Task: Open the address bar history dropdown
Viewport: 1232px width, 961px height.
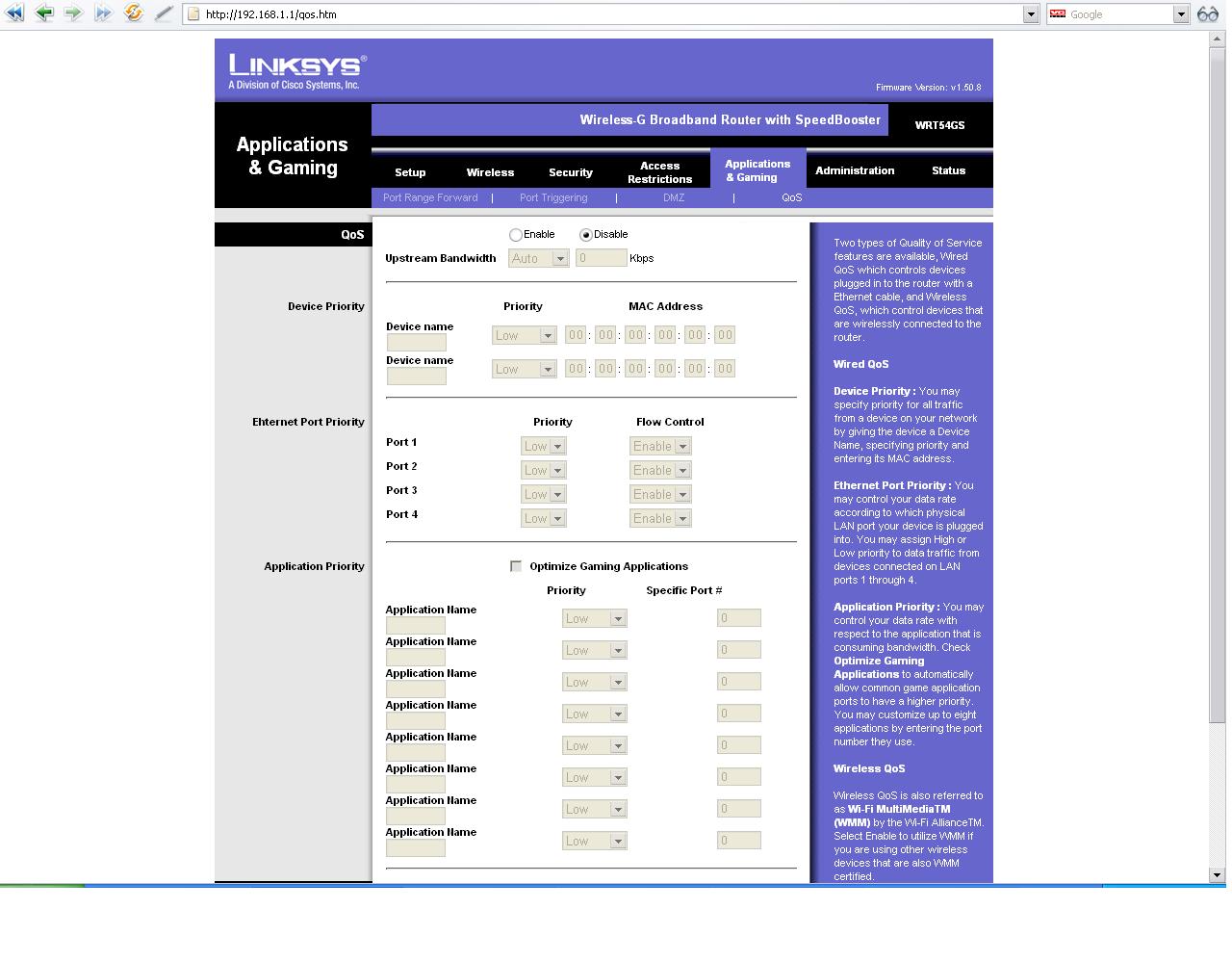Action: 1031,14
